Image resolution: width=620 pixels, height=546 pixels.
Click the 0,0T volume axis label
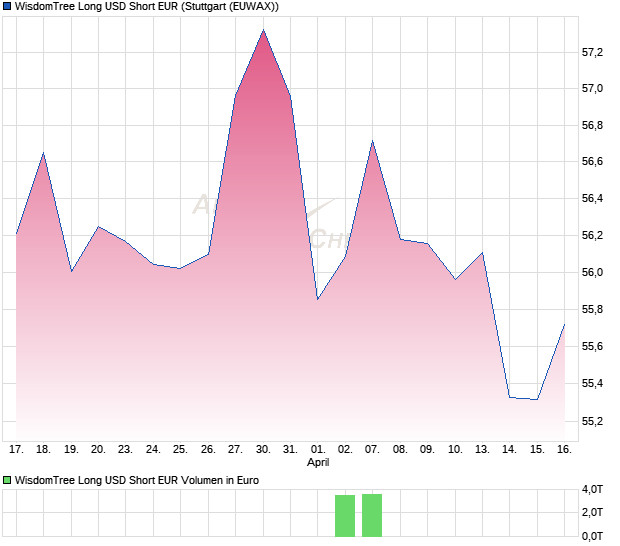[593, 536]
